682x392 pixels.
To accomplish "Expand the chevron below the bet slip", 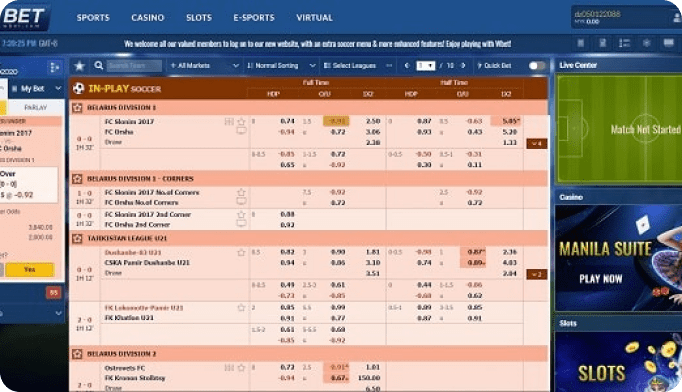I will coord(58,313).
